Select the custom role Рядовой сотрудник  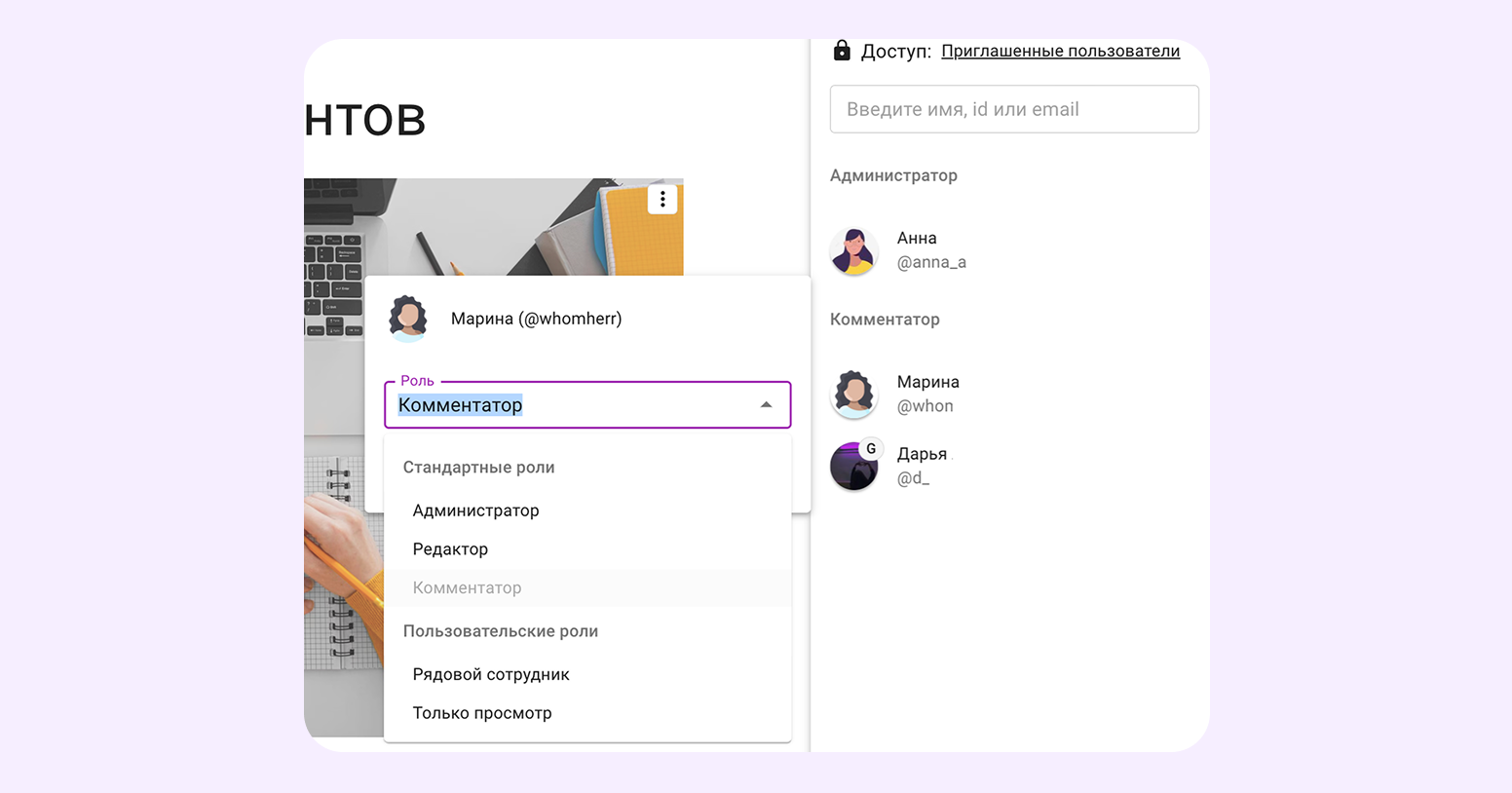(491, 674)
